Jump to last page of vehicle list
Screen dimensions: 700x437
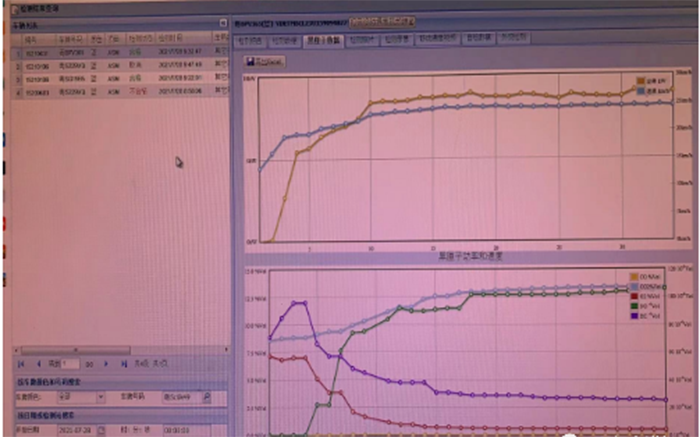point(124,364)
